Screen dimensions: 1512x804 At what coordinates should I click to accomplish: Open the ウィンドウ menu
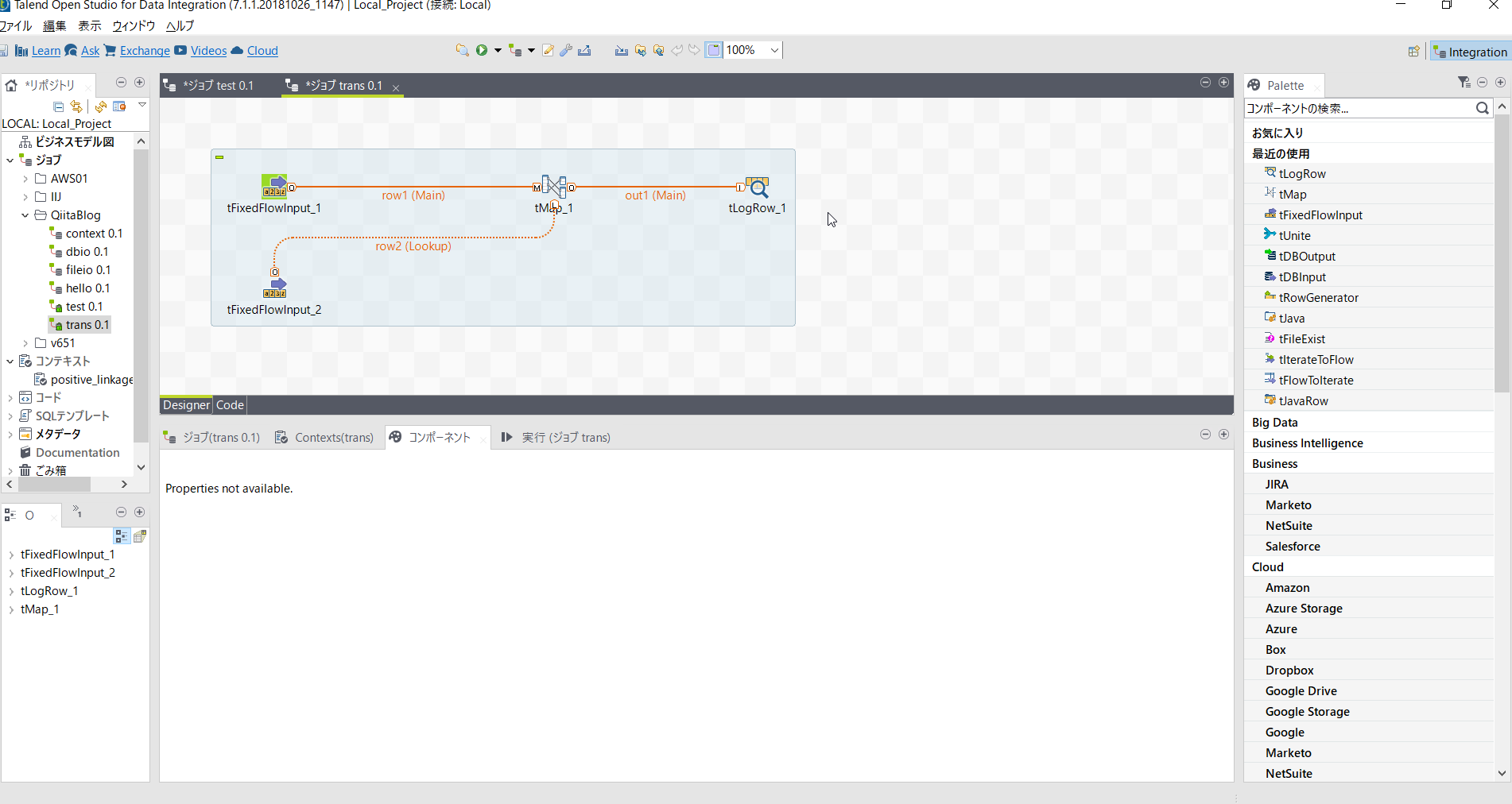pyautogui.click(x=133, y=25)
